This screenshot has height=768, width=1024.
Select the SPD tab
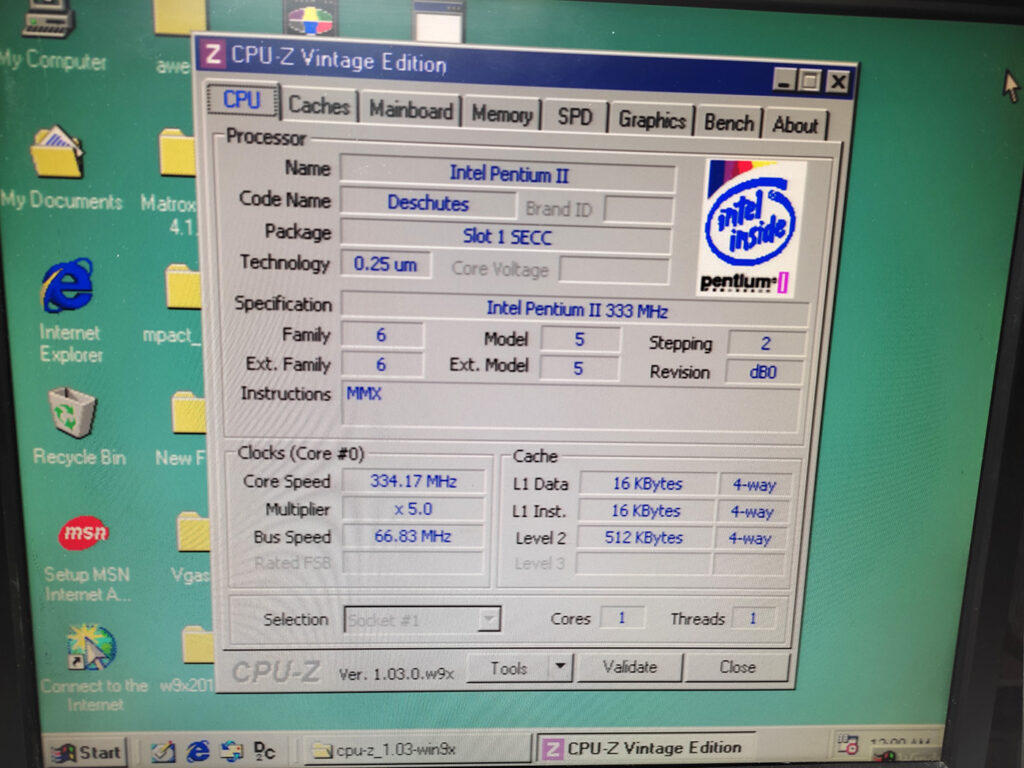[574, 117]
